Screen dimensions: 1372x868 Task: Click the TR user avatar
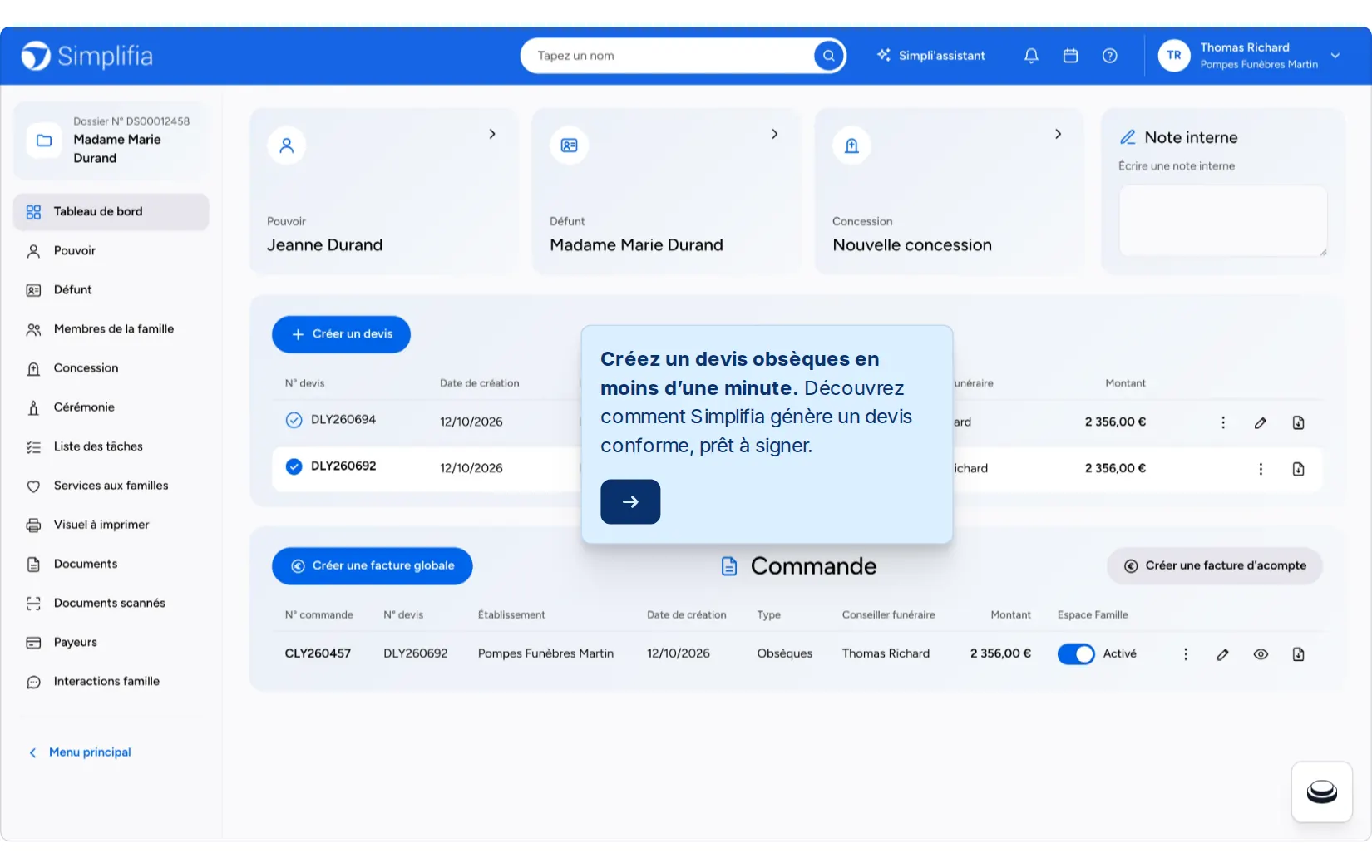(1173, 56)
